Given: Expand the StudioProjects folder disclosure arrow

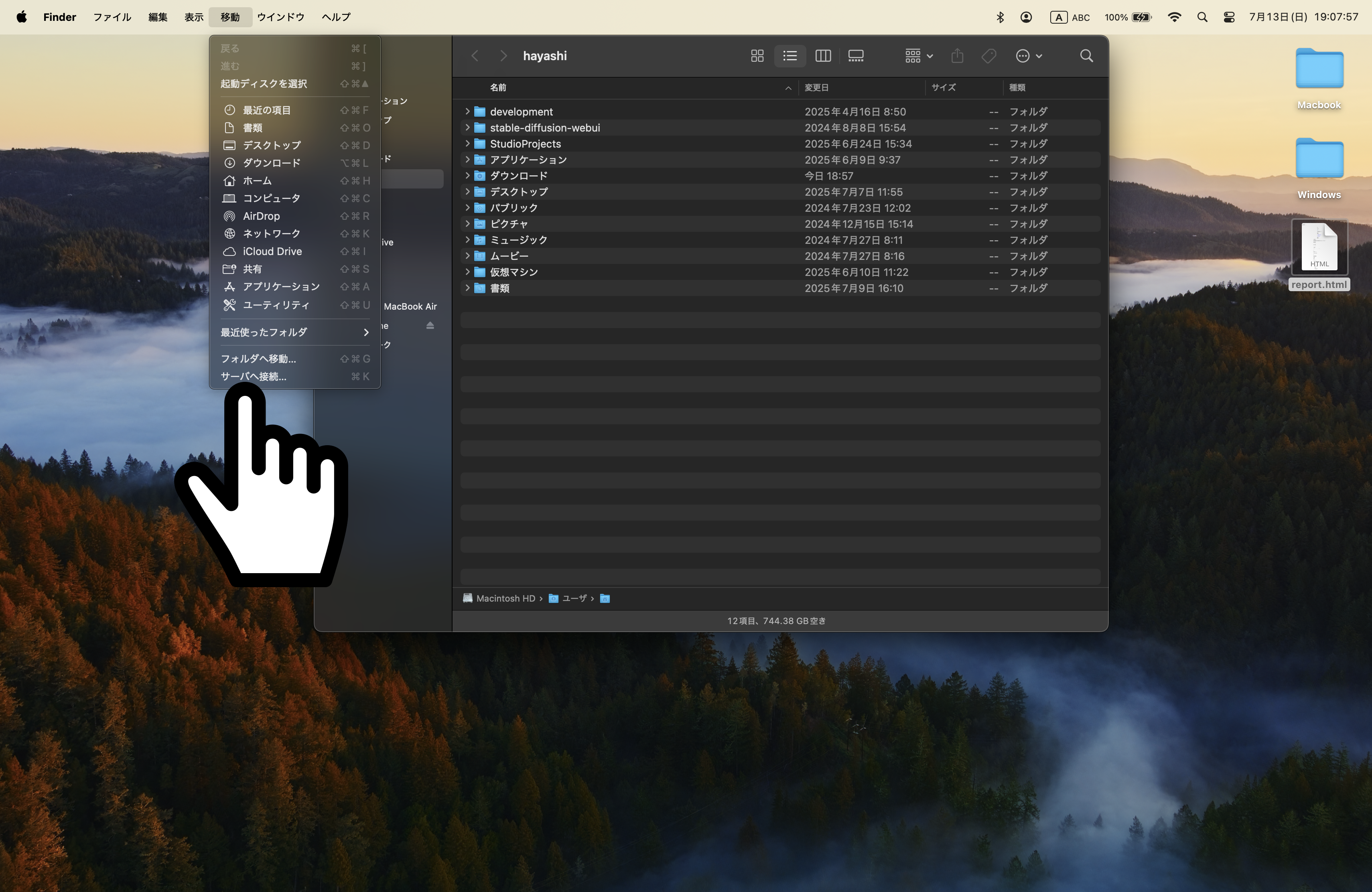Looking at the screenshot, I should coord(467,144).
